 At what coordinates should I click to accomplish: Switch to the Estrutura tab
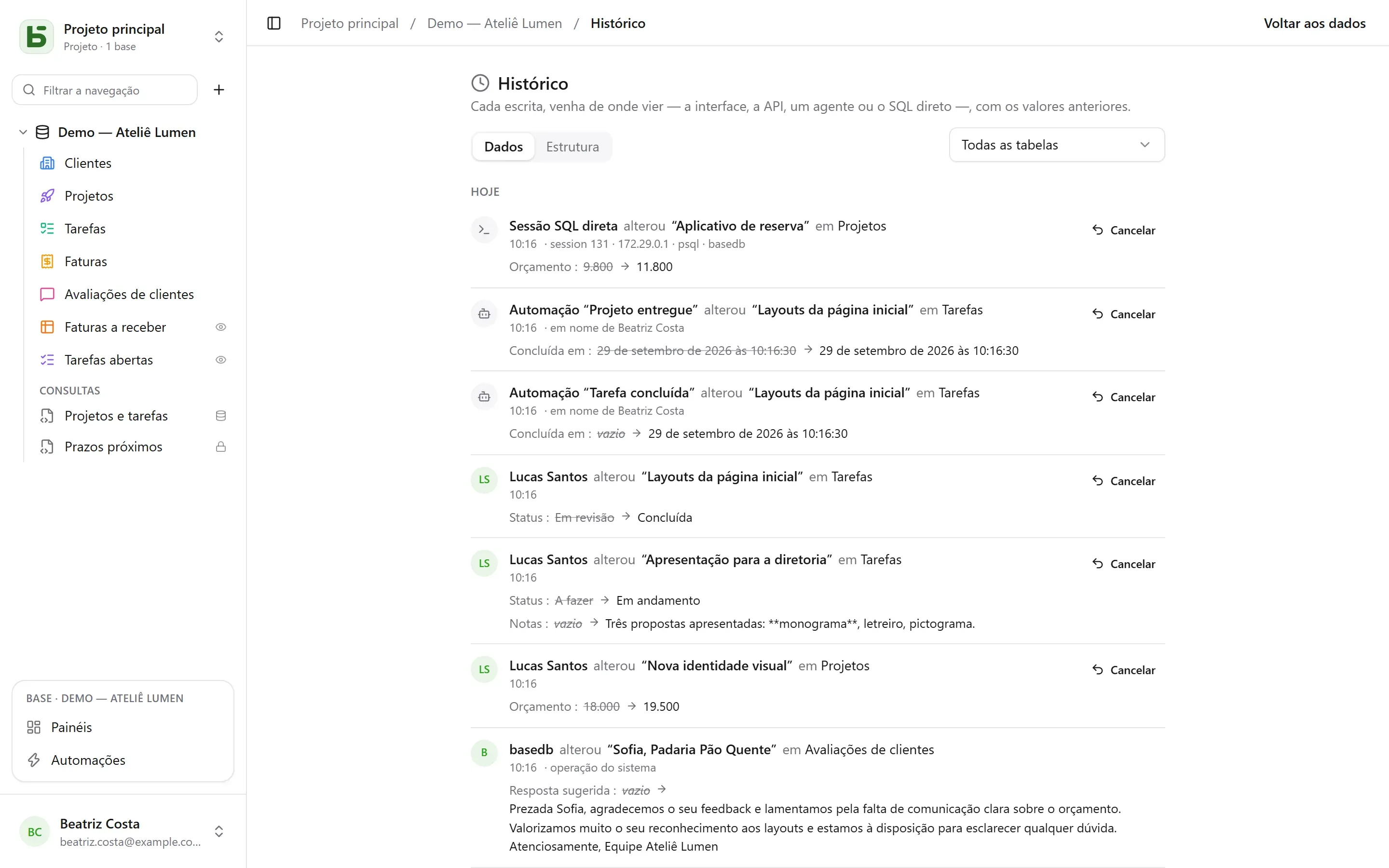point(572,147)
